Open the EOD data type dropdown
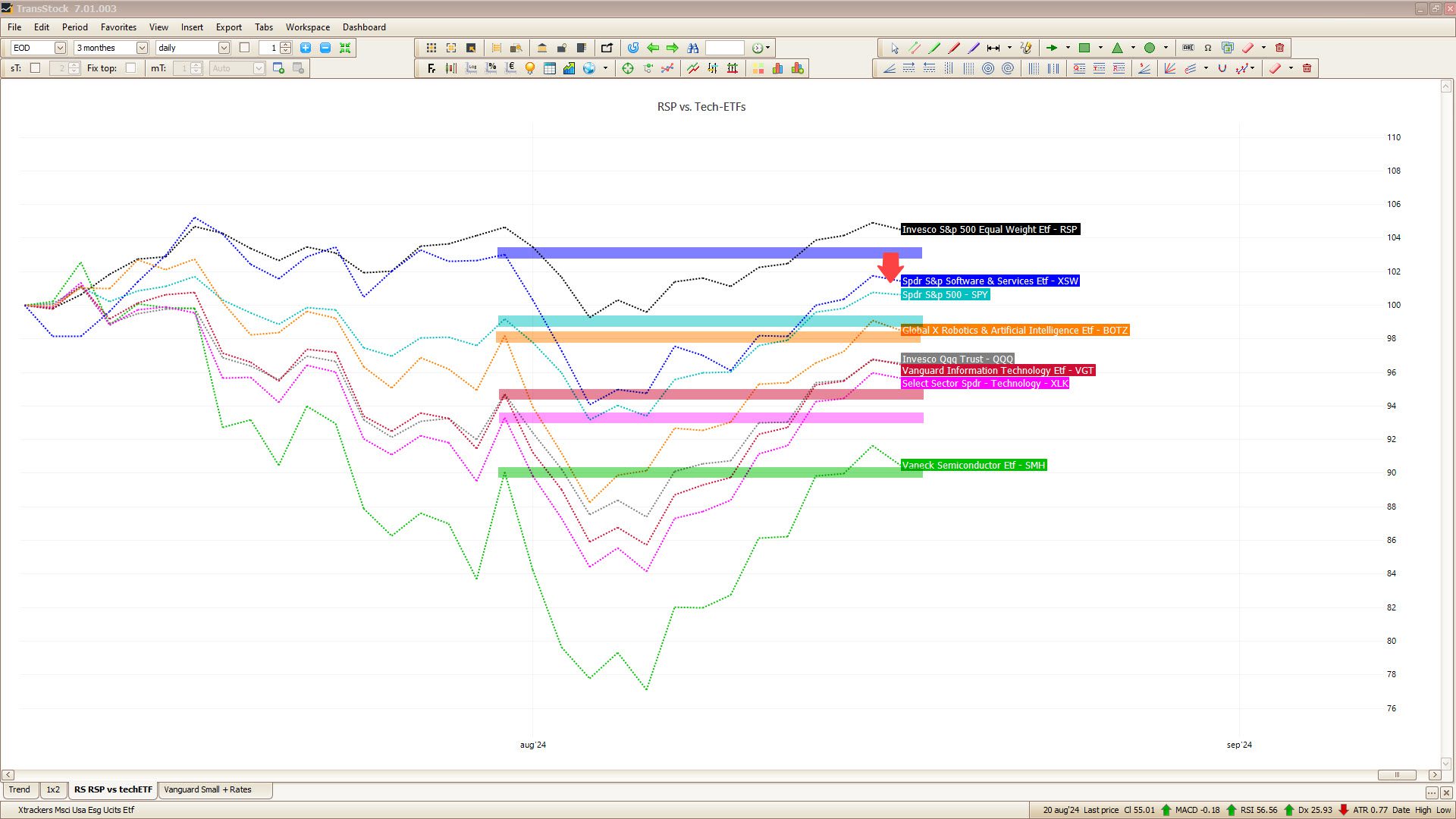The image size is (1456, 819). [x=60, y=48]
